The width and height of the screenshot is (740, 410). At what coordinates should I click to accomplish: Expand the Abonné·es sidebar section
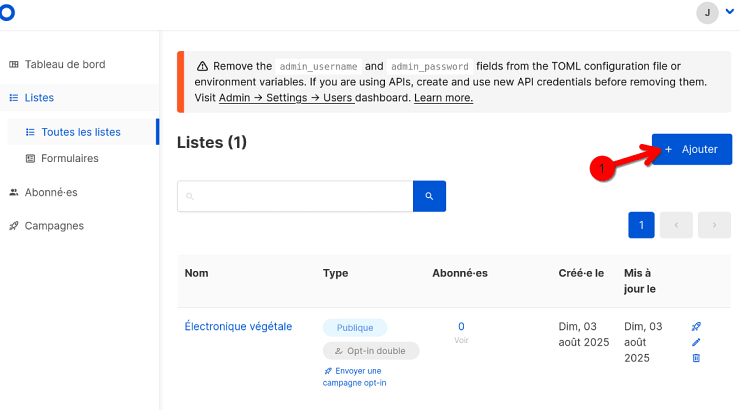click(50, 192)
